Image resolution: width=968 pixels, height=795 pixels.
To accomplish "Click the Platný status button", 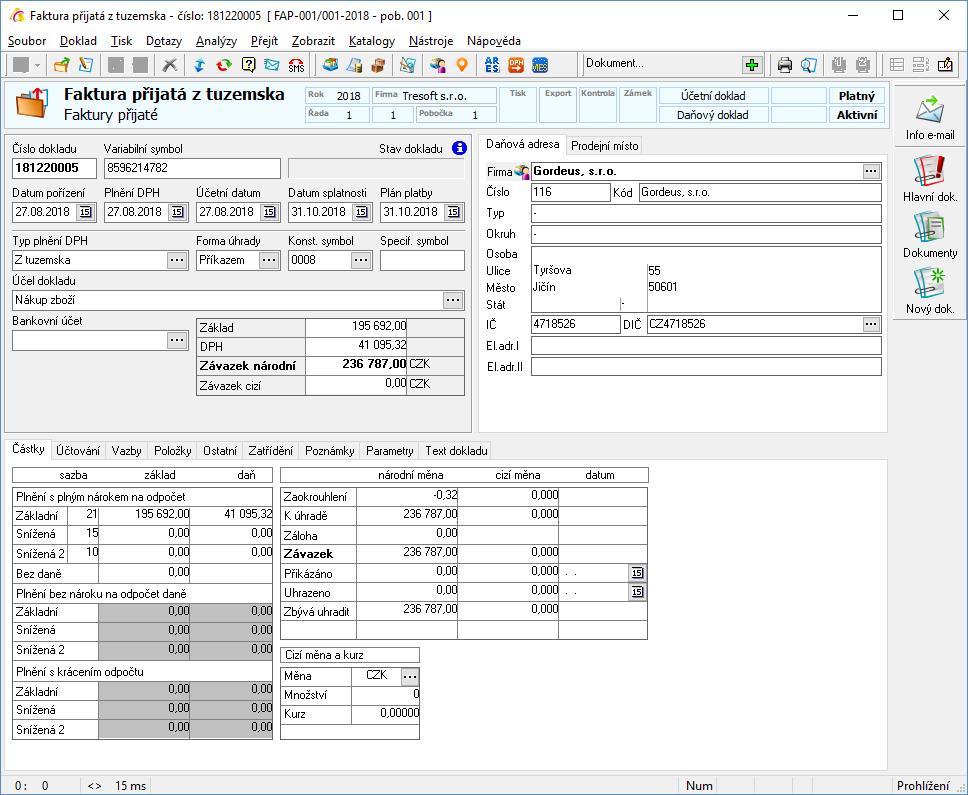I will pyautogui.click(x=856, y=96).
